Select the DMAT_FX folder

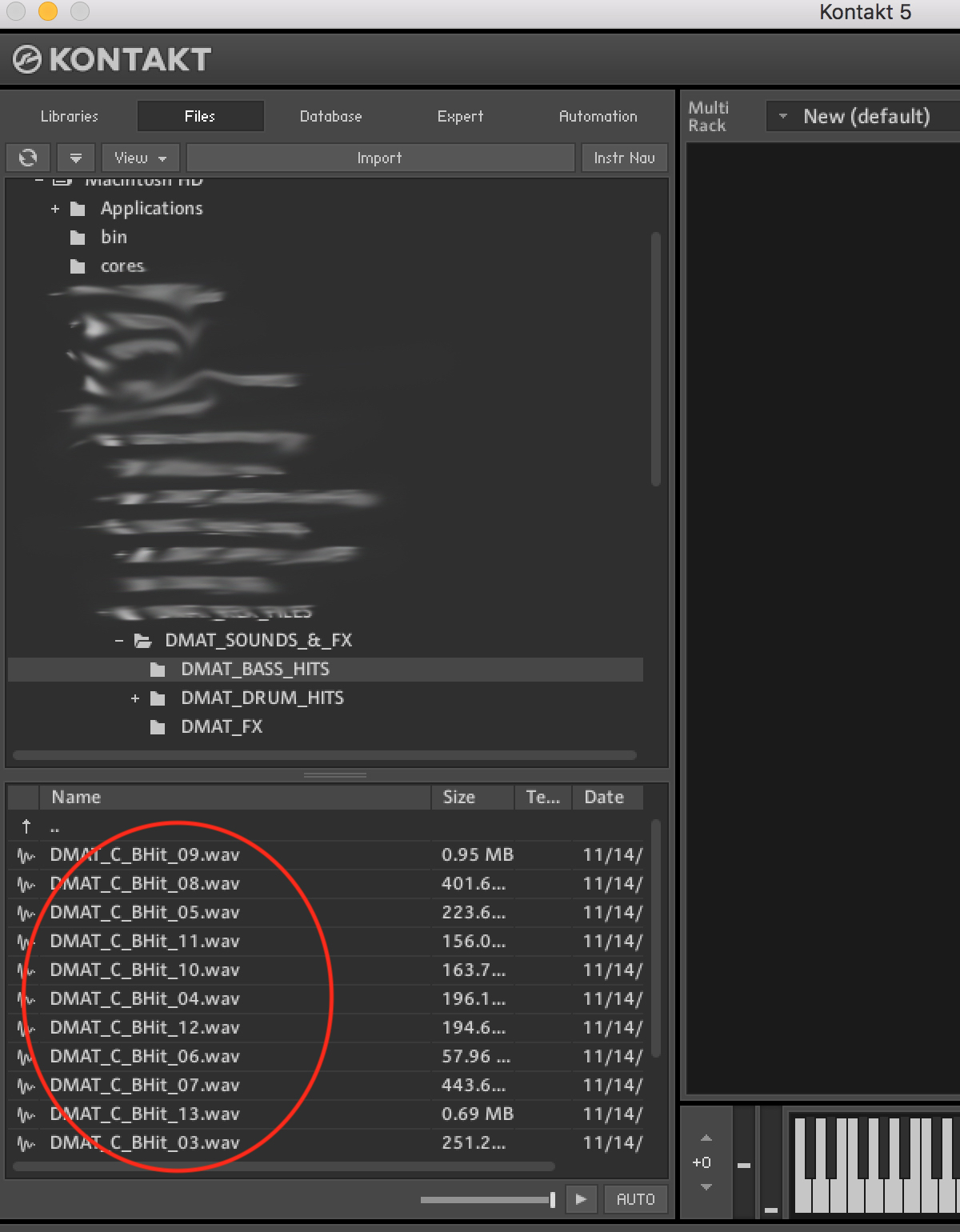pos(222,727)
